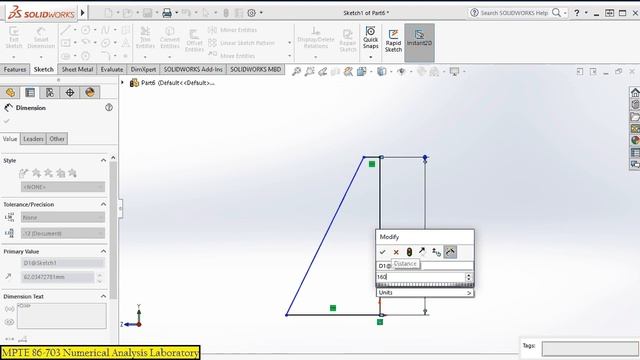Switch to the Sheet Metal tab

point(78,69)
